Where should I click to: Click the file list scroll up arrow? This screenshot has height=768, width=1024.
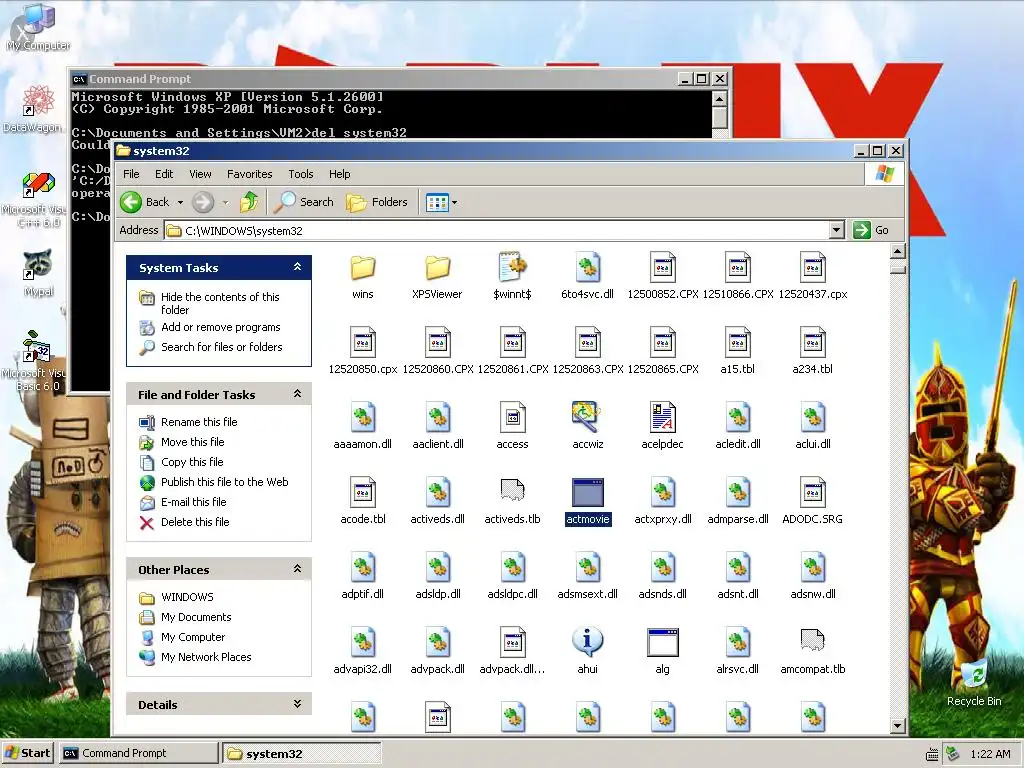tap(898, 251)
